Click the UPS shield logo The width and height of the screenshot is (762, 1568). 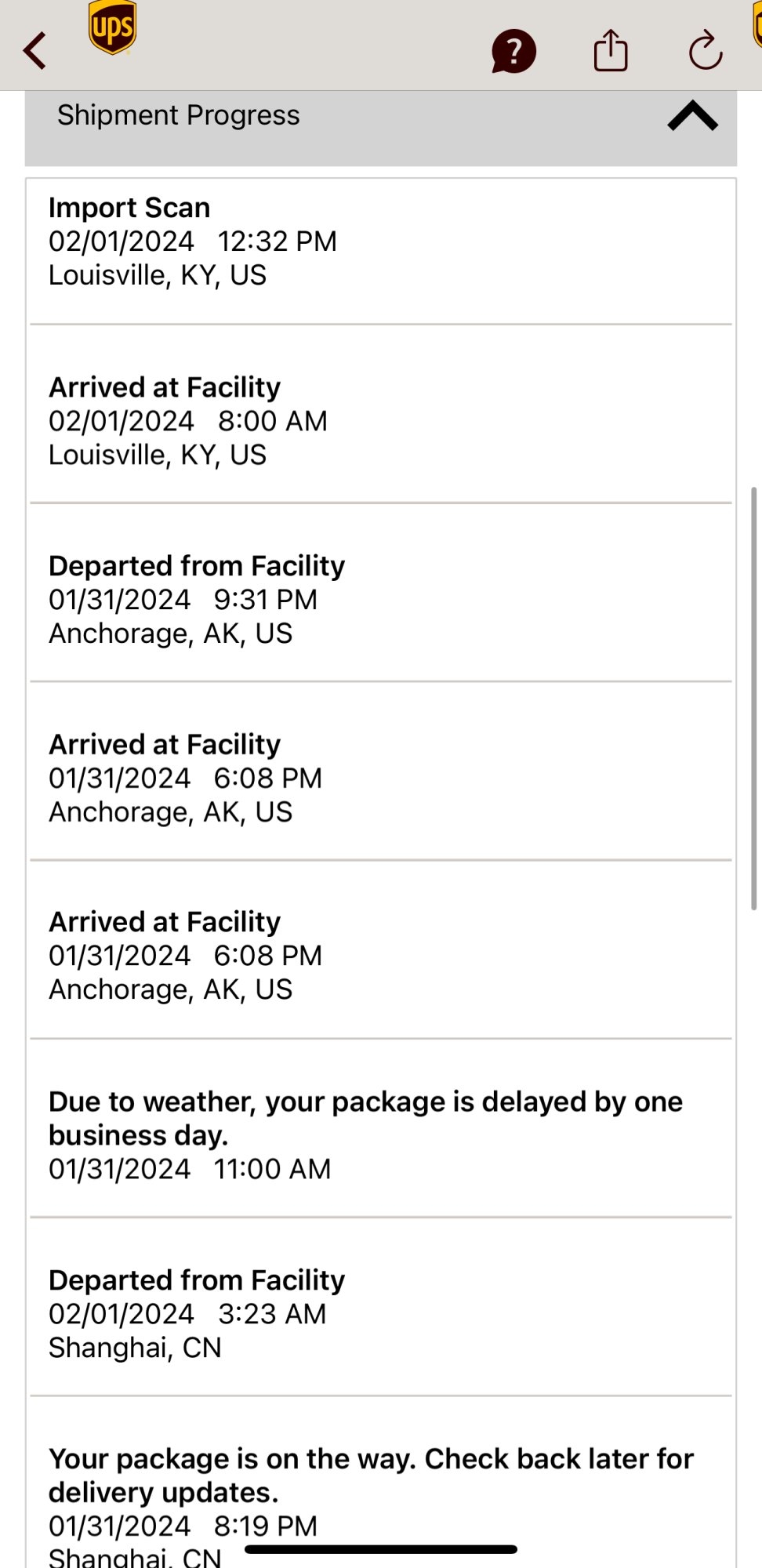[113, 28]
